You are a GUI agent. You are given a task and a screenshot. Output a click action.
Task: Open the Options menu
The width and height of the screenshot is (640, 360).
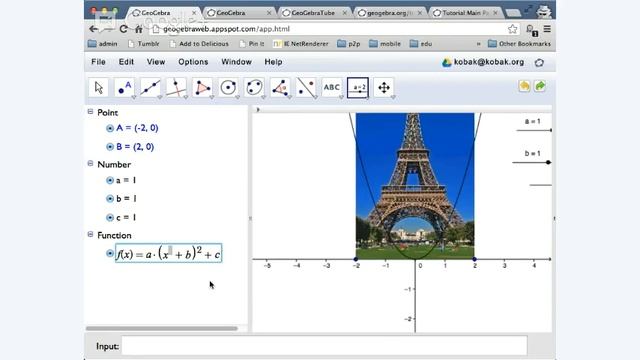(x=193, y=62)
